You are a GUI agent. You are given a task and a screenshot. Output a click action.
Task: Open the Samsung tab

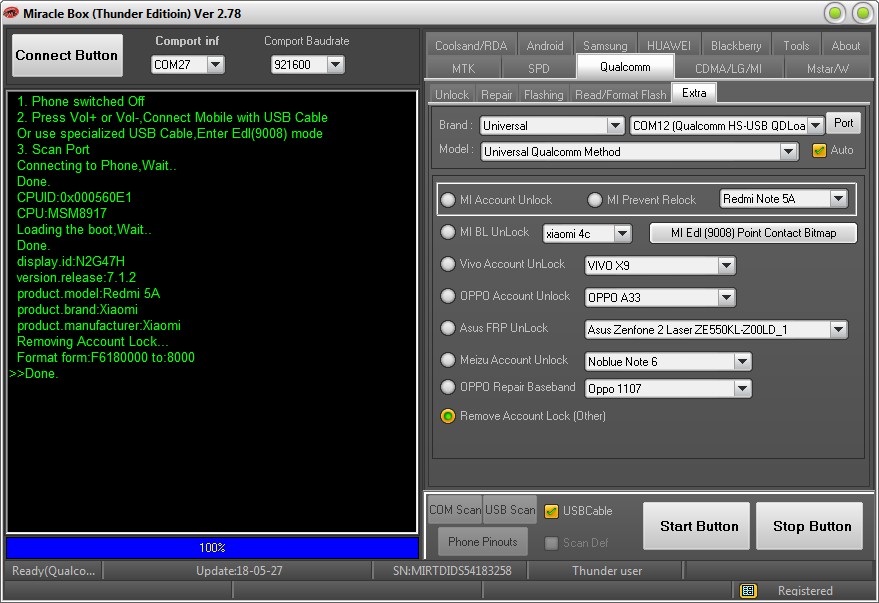(605, 45)
